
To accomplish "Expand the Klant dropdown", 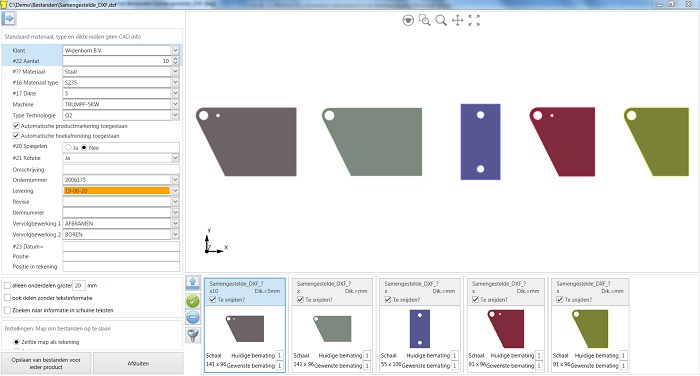I will [x=175, y=50].
